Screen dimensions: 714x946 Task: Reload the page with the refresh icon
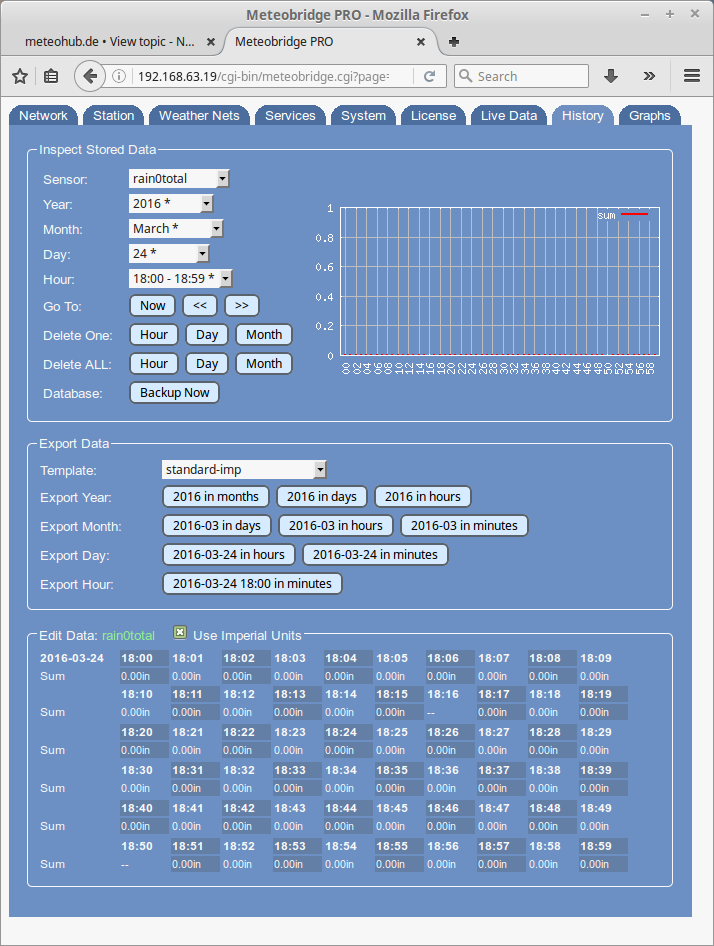[429, 76]
